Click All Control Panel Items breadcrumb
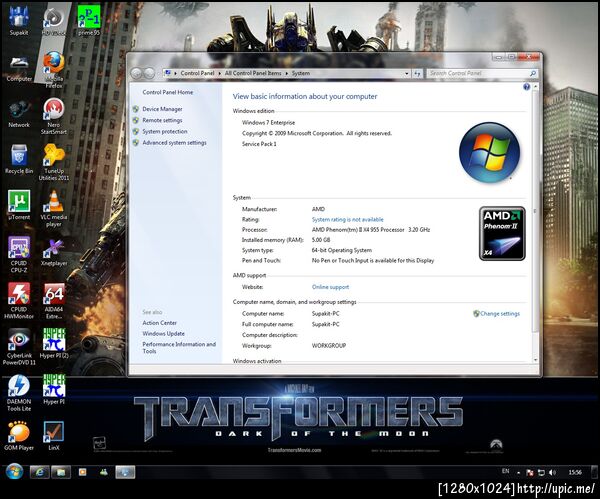 (x=253, y=73)
